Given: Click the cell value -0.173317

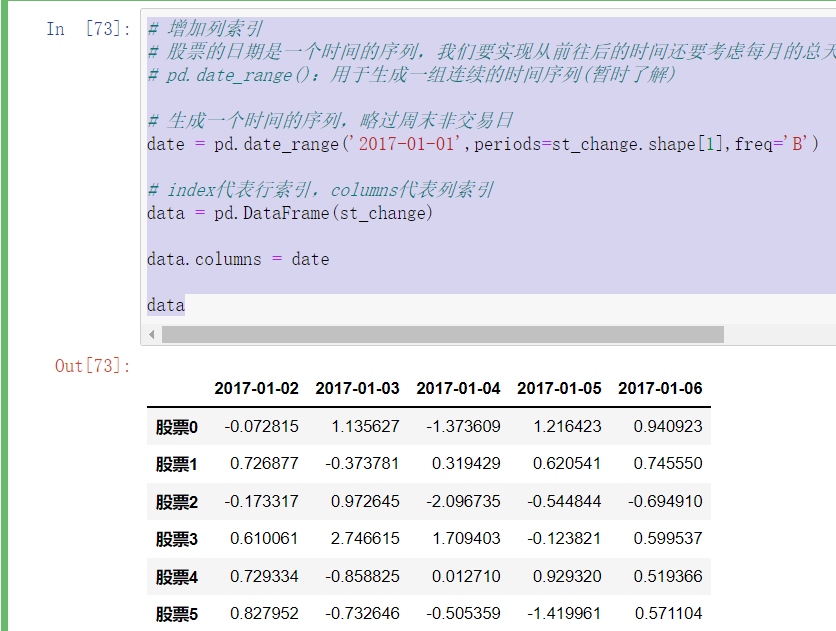Looking at the screenshot, I should 261,501.
